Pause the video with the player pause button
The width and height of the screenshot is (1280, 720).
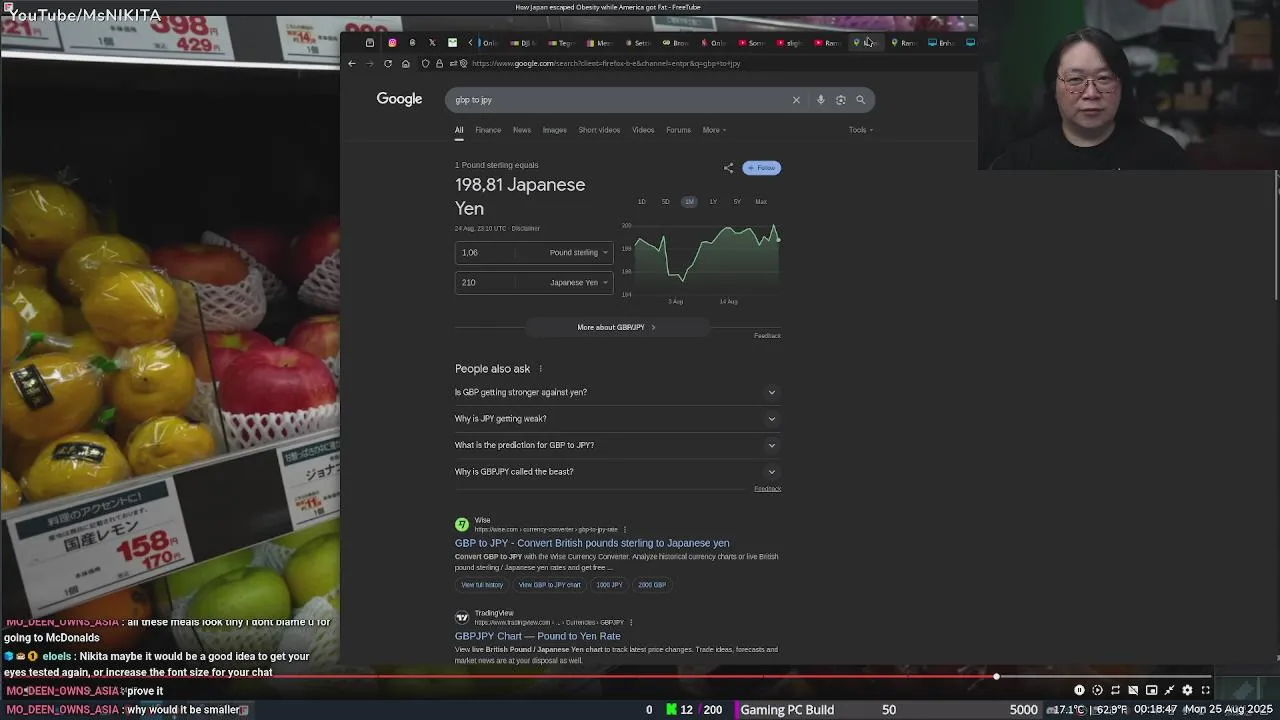(1079, 690)
